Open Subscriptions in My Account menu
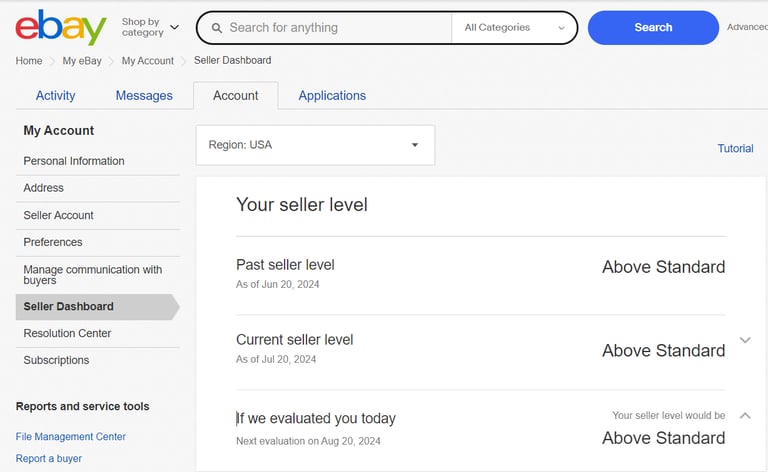The image size is (768, 472). (56, 360)
